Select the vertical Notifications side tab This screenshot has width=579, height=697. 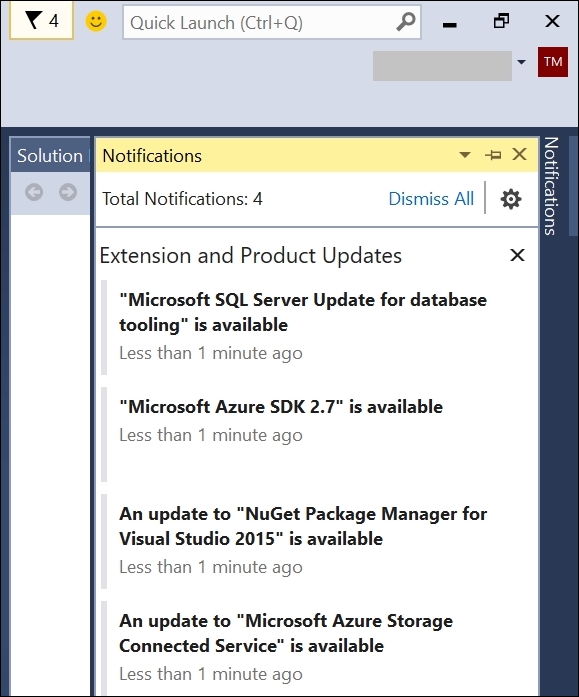[551, 186]
